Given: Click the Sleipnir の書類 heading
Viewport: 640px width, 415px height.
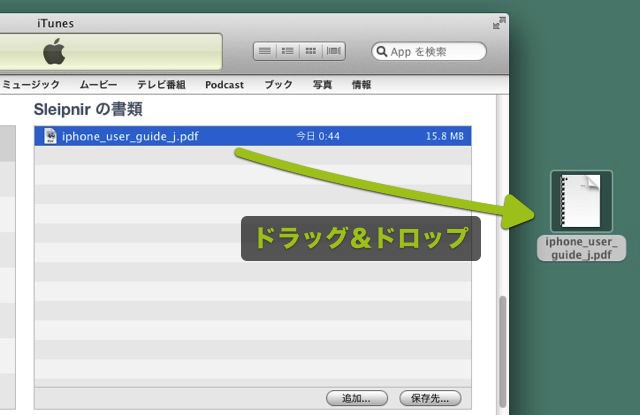Looking at the screenshot, I should [88, 109].
